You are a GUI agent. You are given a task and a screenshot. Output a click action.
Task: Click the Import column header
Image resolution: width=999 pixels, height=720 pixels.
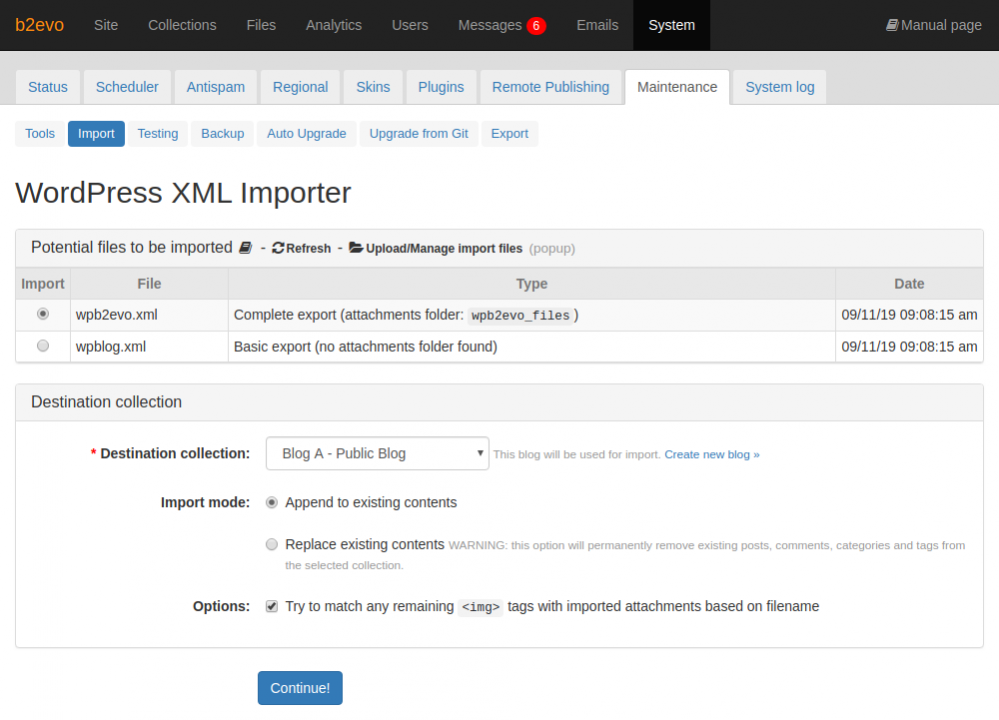(43, 284)
